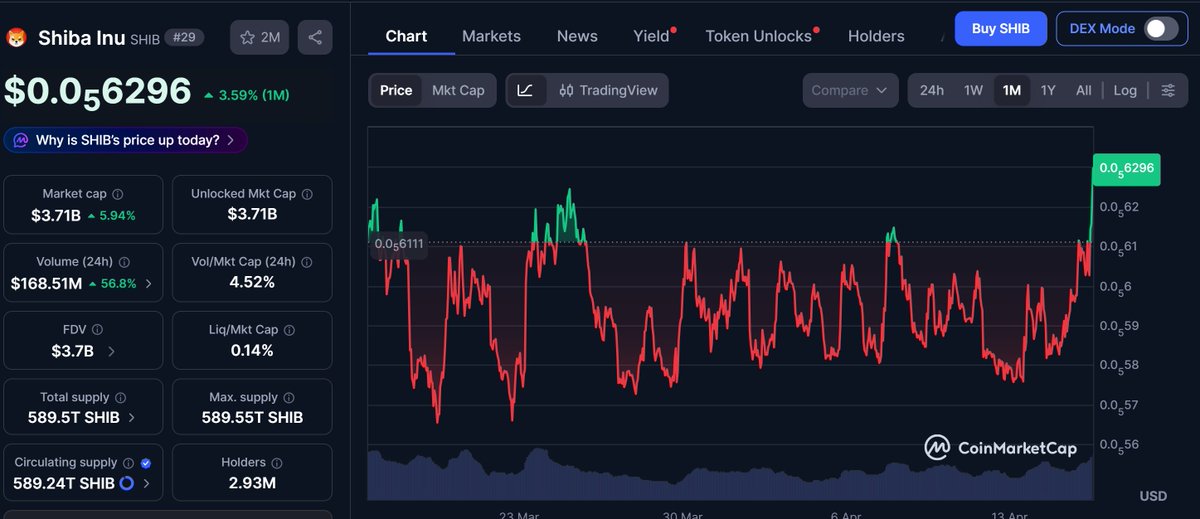This screenshot has height=519, width=1200.
Task: Click the line chart type icon
Action: [x=525, y=90]
